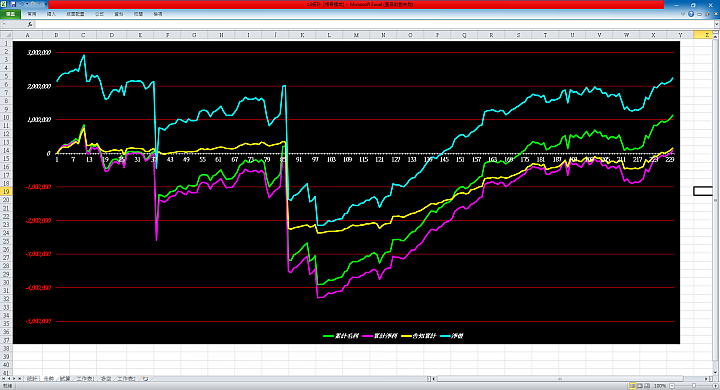
Task: Click the workbook window restore icon
Action: pyautogui.click(x=707, y=14)
